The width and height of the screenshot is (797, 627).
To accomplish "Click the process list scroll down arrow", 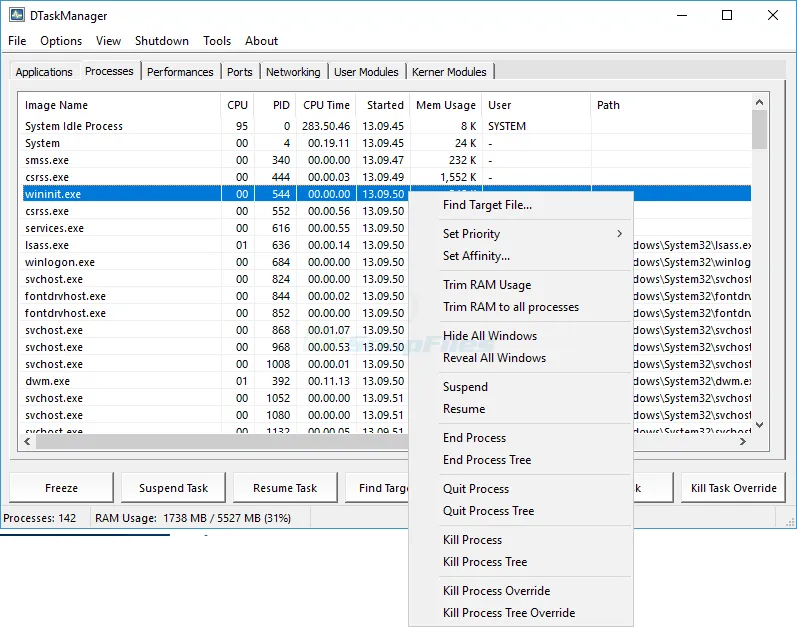I will [759, 425].
